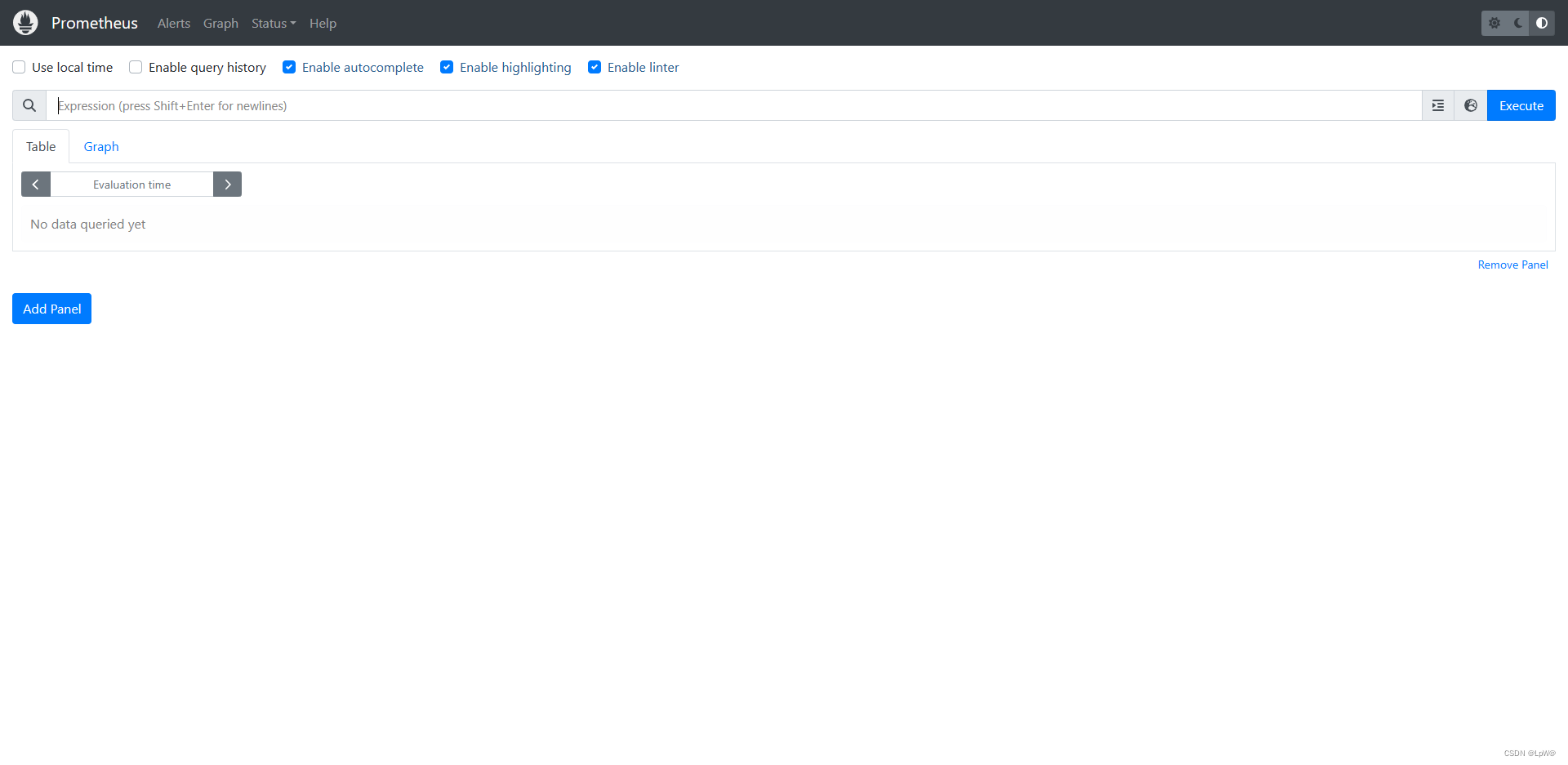This screenshot has width=1568, height=765.
Task: Enable the Use local time checkbox
Action: click(x=18, y=67)
